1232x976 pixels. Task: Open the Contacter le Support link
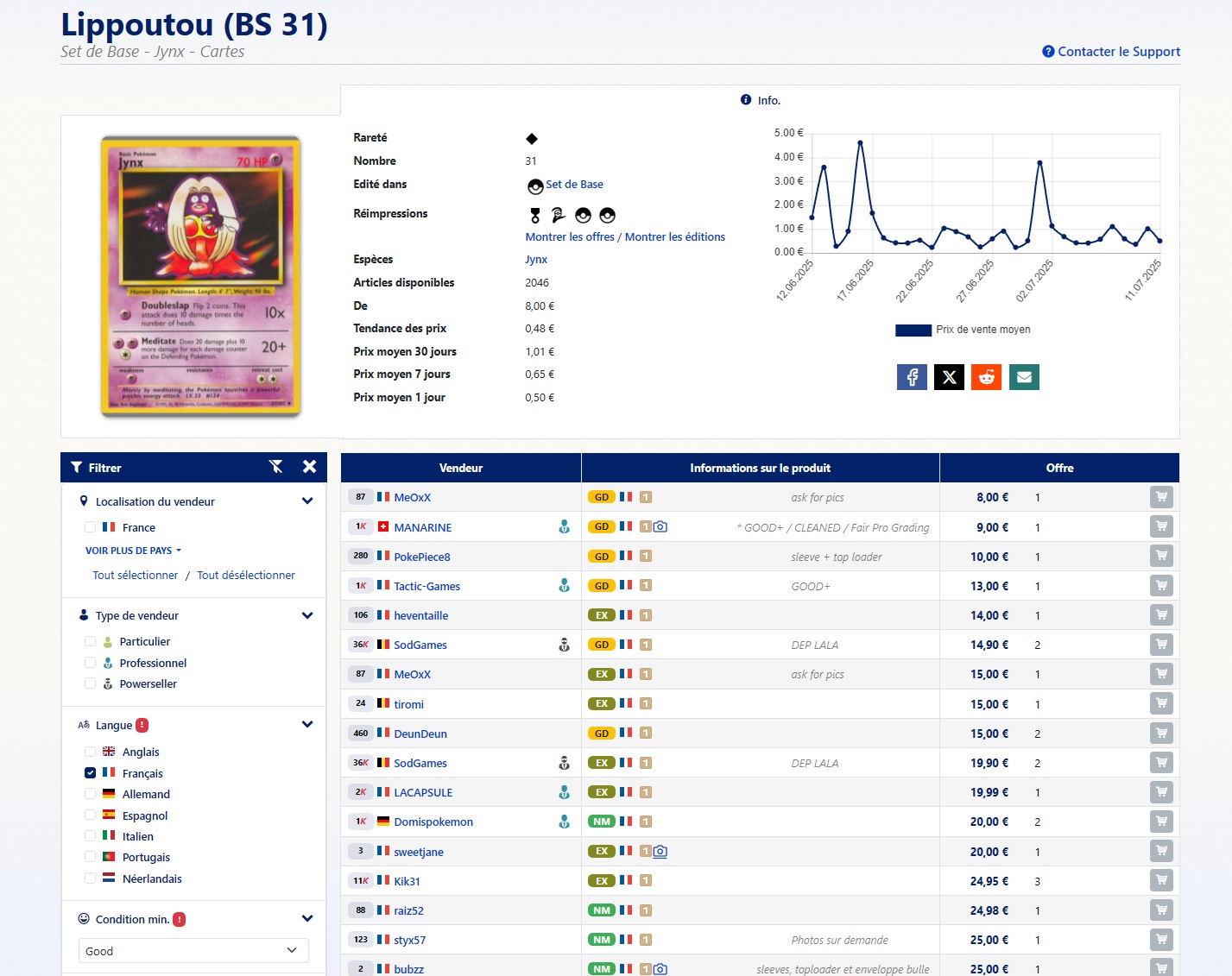point(1111,52)
